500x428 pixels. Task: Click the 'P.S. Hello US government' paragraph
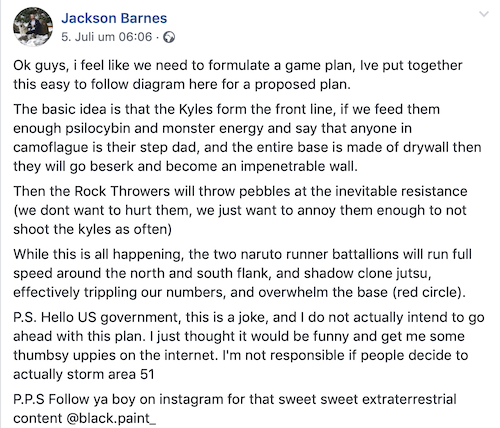pos(249,345)
